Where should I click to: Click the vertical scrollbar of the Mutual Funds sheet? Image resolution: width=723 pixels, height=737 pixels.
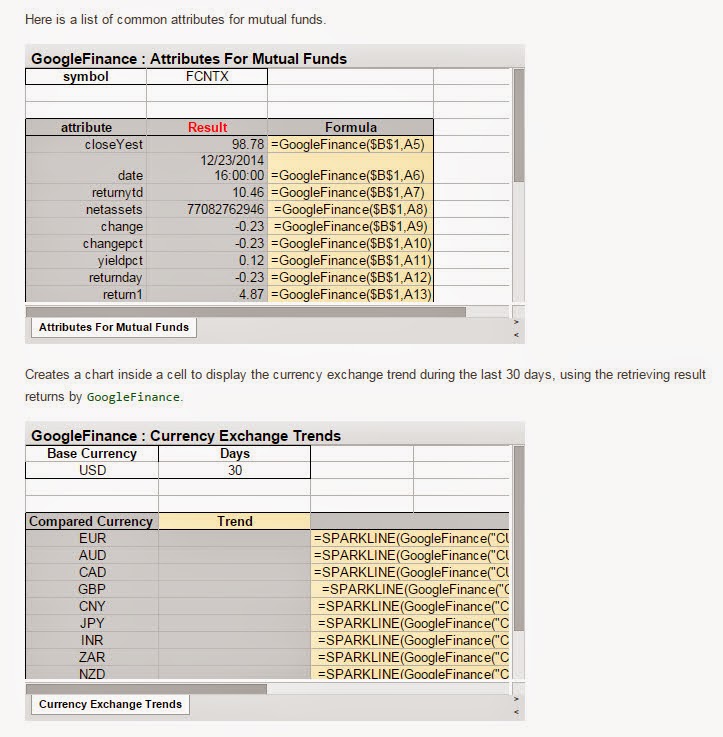(519, 125)
